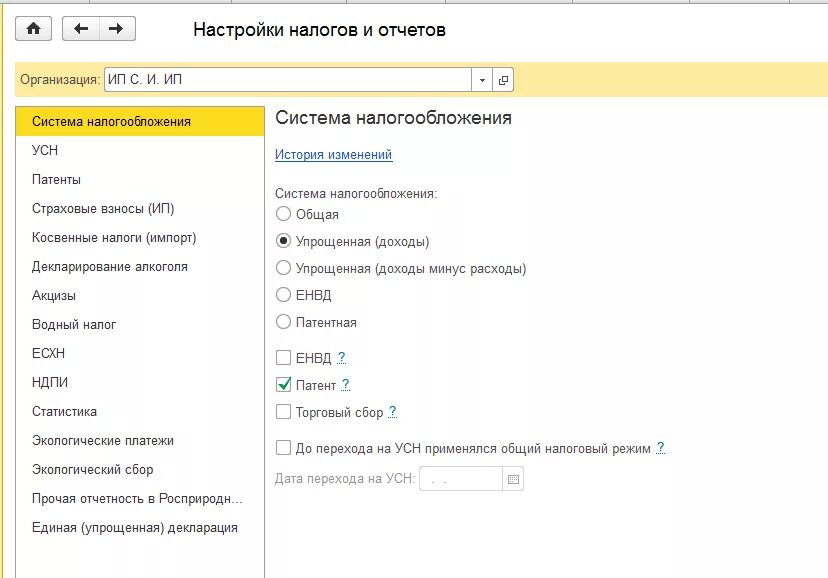Select the Патентная radio option
The image size is (828, 578).
coord(284,321)
